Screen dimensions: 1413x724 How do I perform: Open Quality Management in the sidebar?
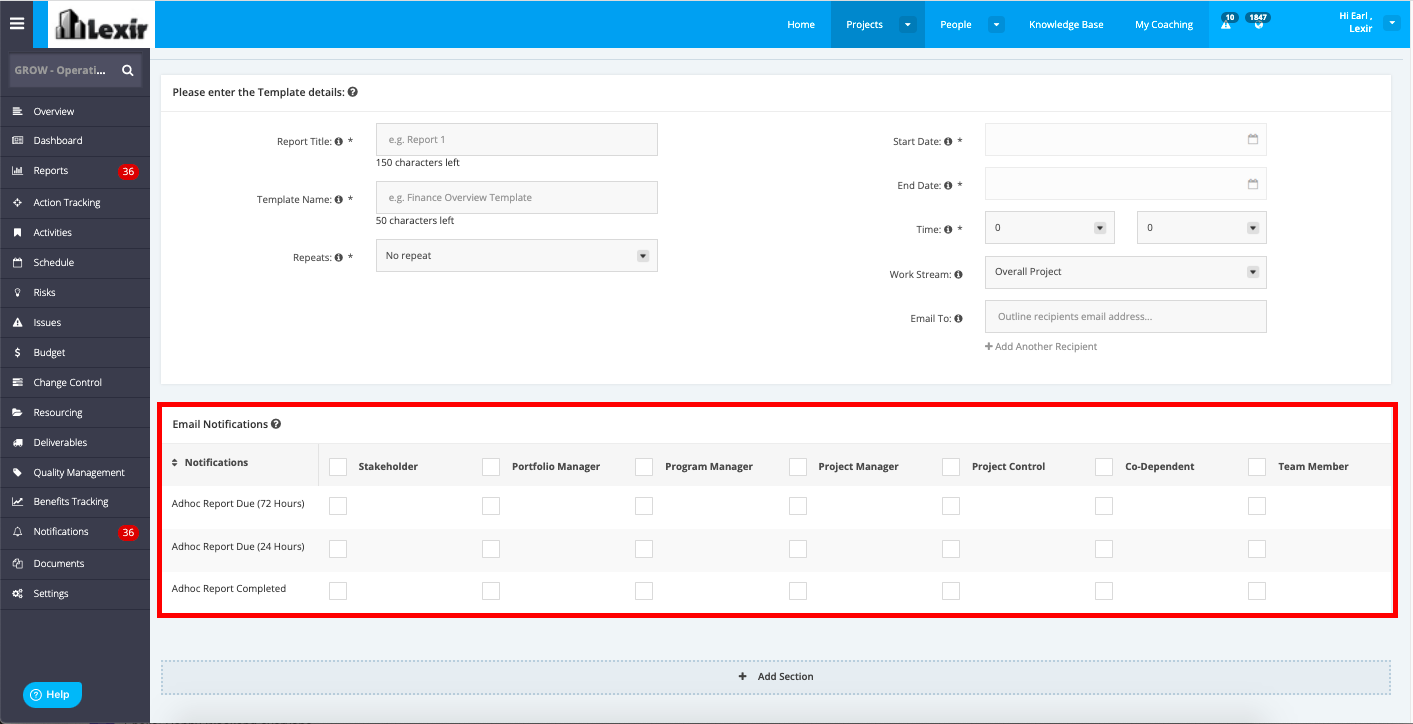coord(75,473)
